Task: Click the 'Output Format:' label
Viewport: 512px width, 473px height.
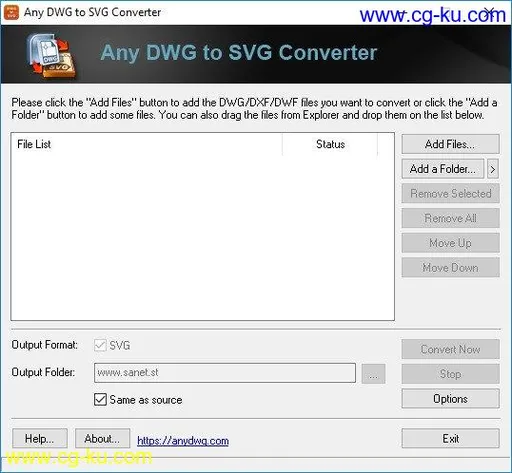Action: click(45, 345)
